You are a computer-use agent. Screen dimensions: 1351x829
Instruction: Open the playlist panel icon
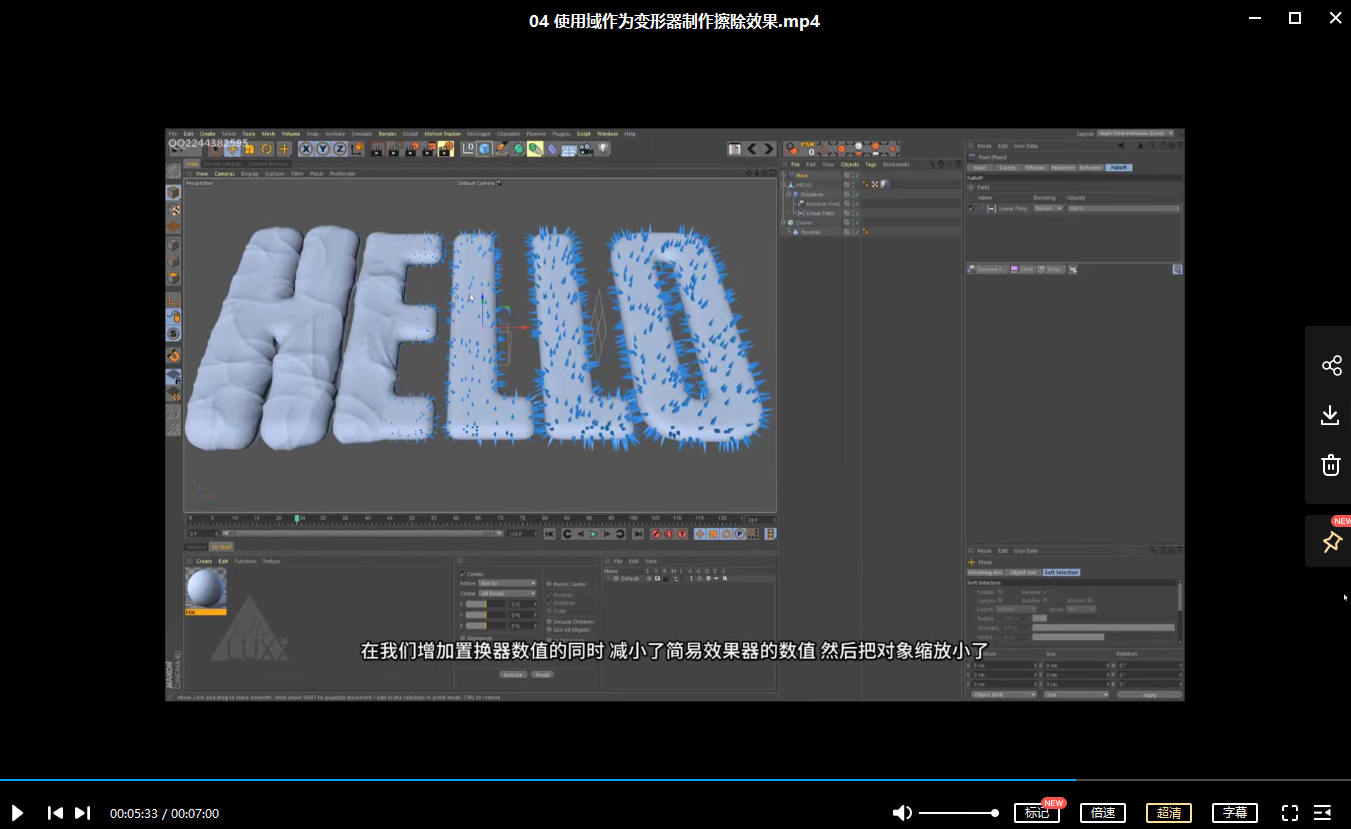1322,813
